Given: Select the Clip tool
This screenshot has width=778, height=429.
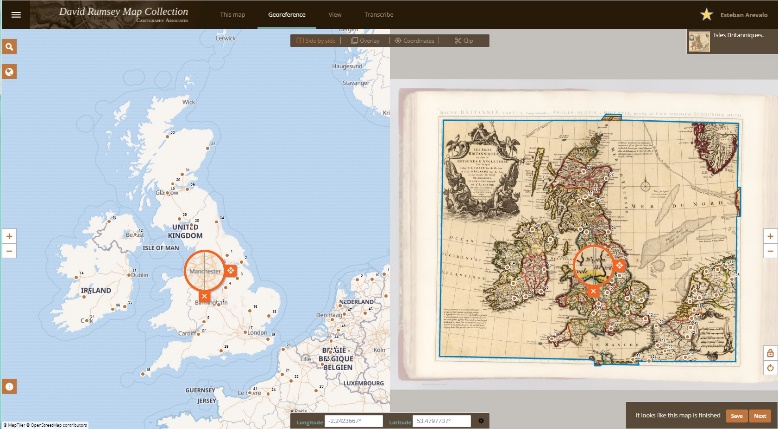Looking at the screenshot, I should 464,41.
